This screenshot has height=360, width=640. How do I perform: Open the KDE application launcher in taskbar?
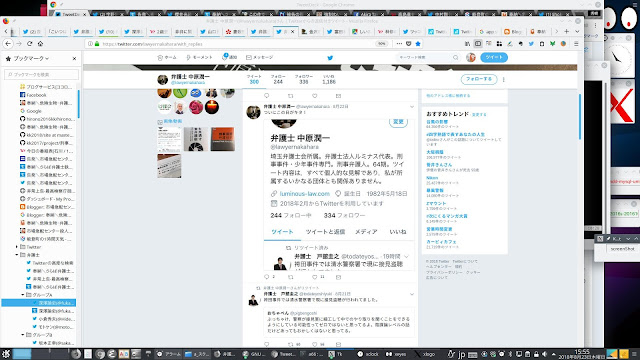[x=5, y=353]
